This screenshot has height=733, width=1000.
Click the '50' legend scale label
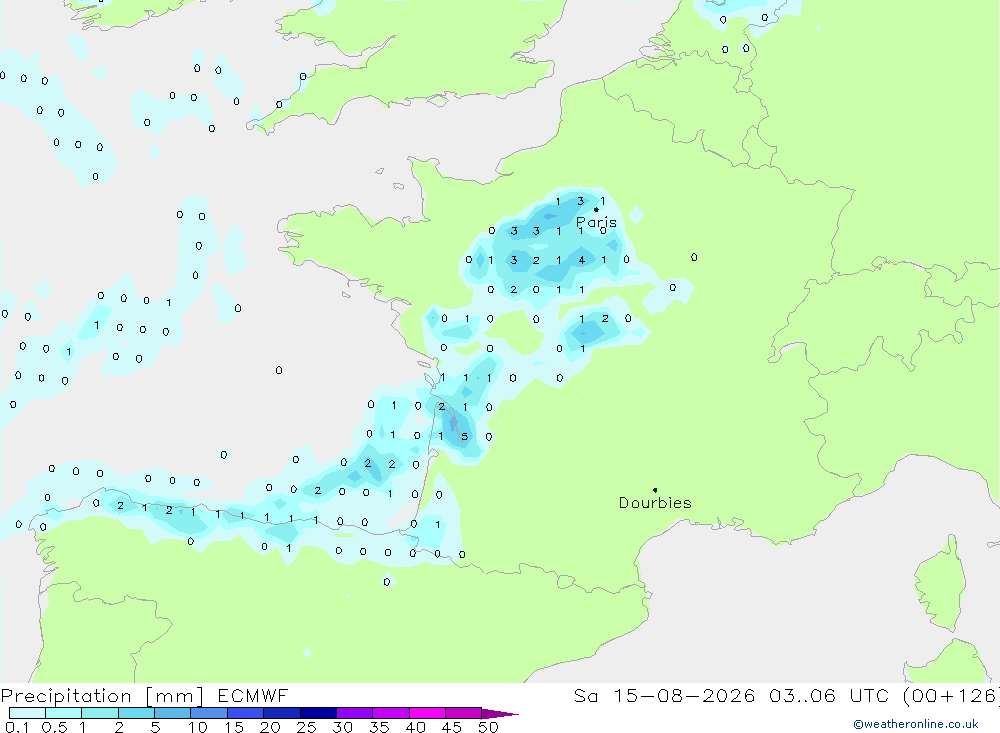(x=488, y=727)
